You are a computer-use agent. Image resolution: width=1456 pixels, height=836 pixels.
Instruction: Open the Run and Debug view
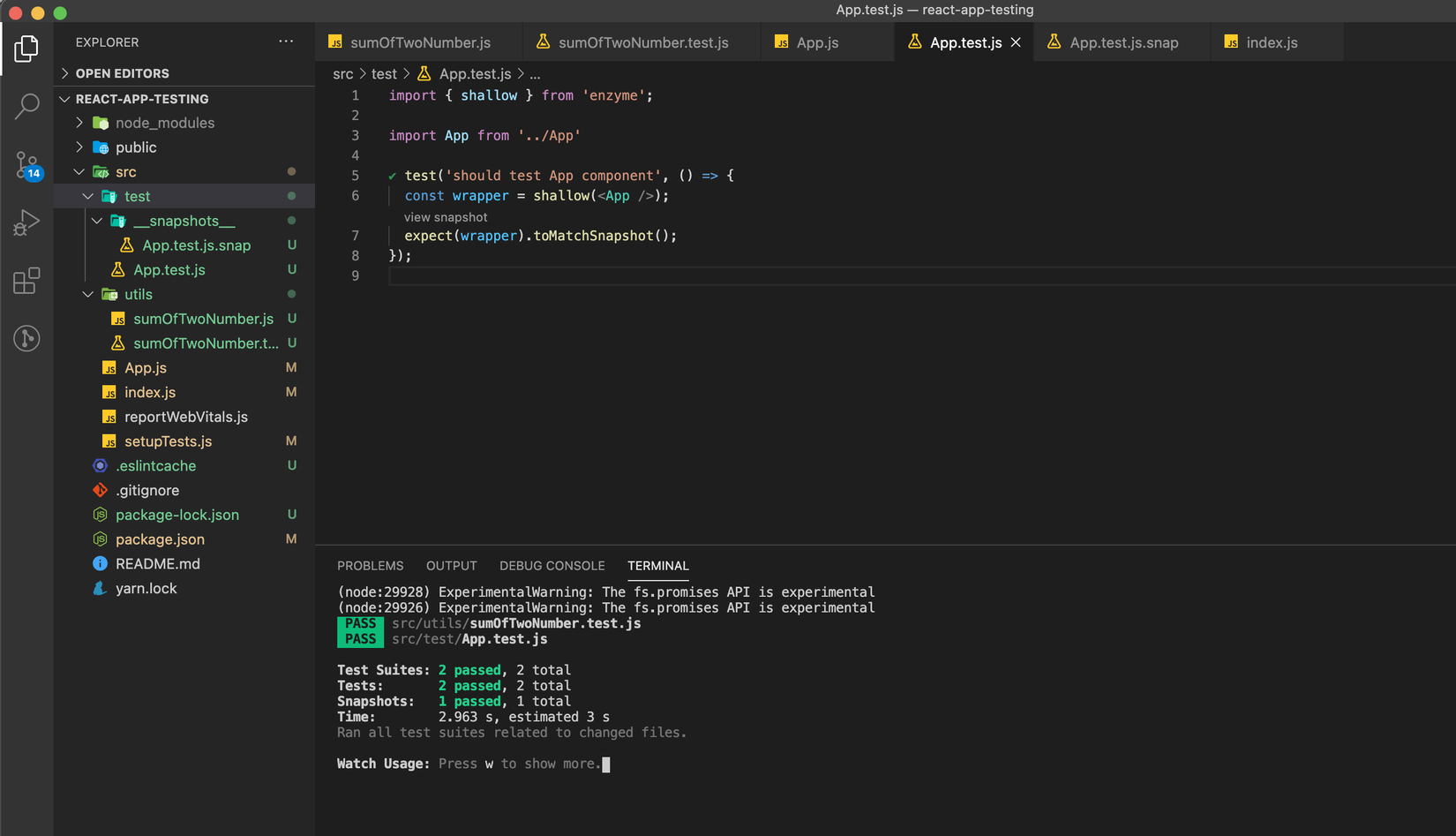pyautogui.click(x=26, y=222)
